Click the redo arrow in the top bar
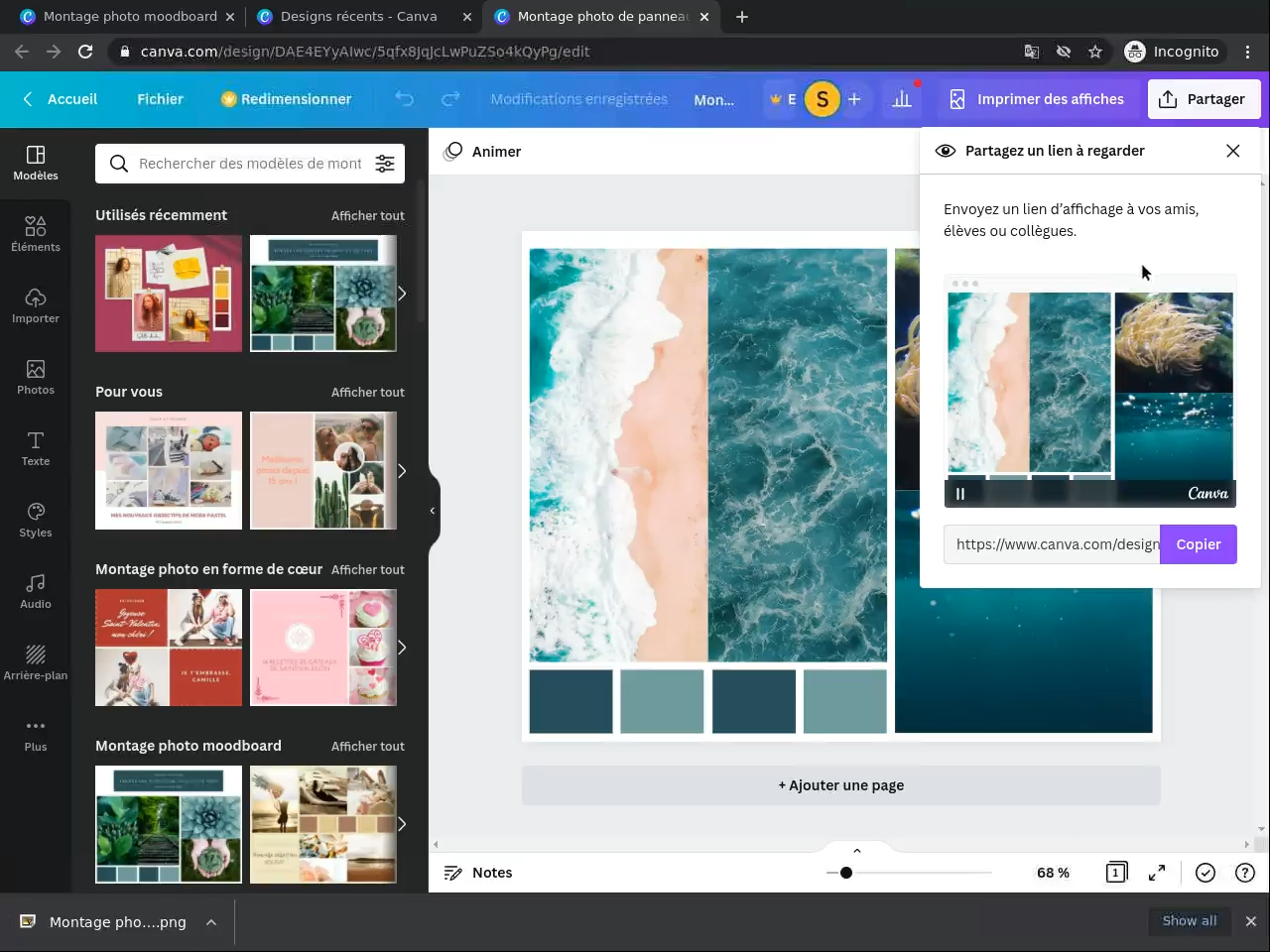The height and width of the screenshot is (952, 1270). tap(450, 99)
